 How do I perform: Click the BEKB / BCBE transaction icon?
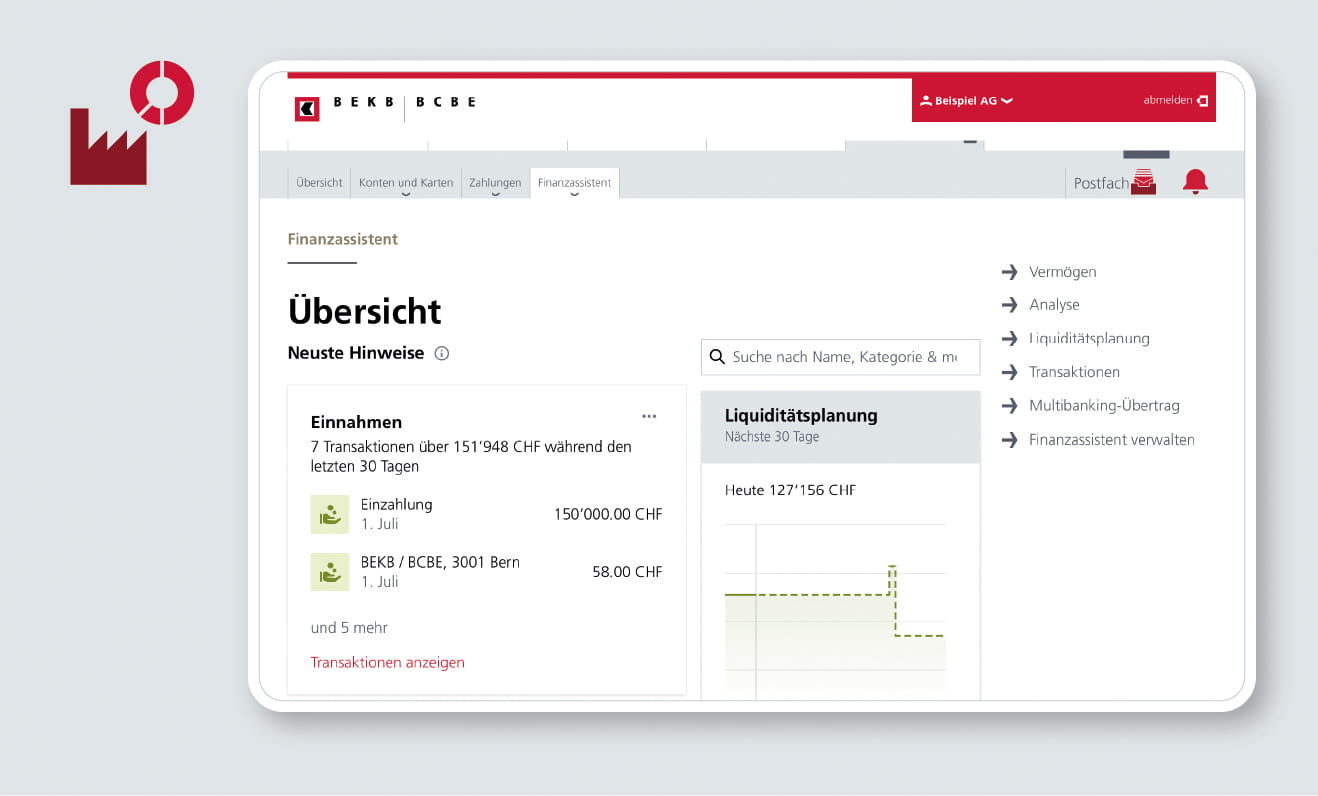coord(329,572)
